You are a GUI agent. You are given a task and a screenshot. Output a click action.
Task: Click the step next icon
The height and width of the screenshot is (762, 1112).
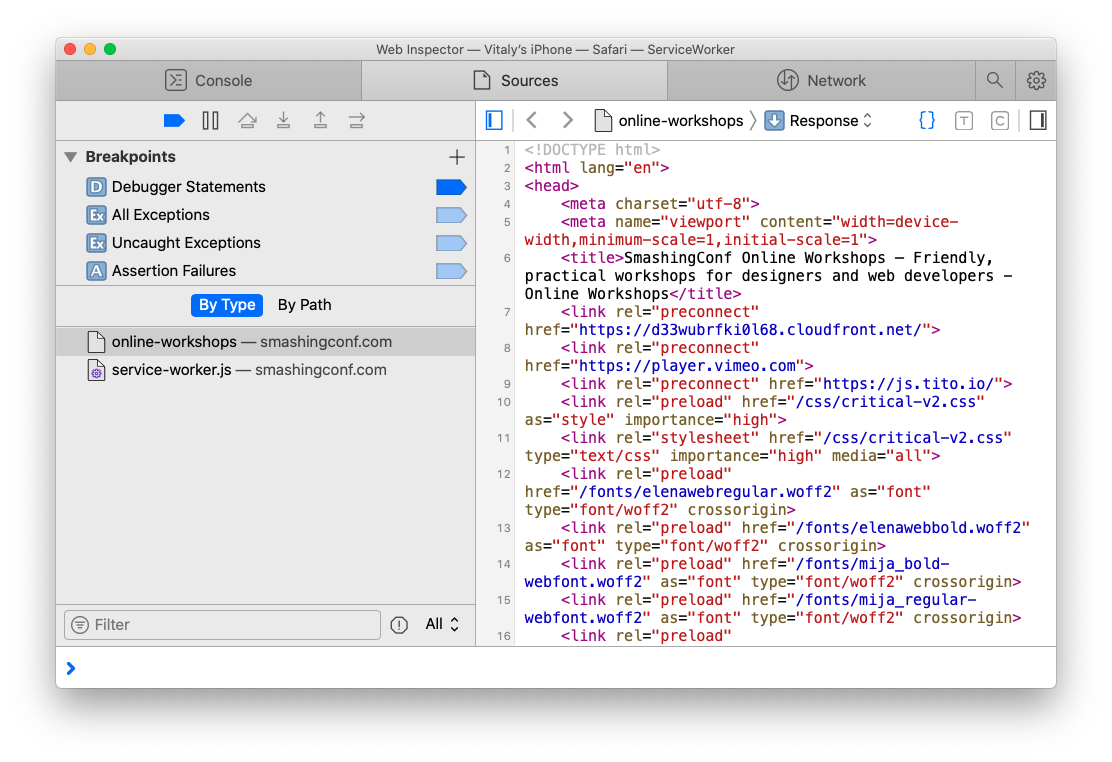(x=357, y=121)
